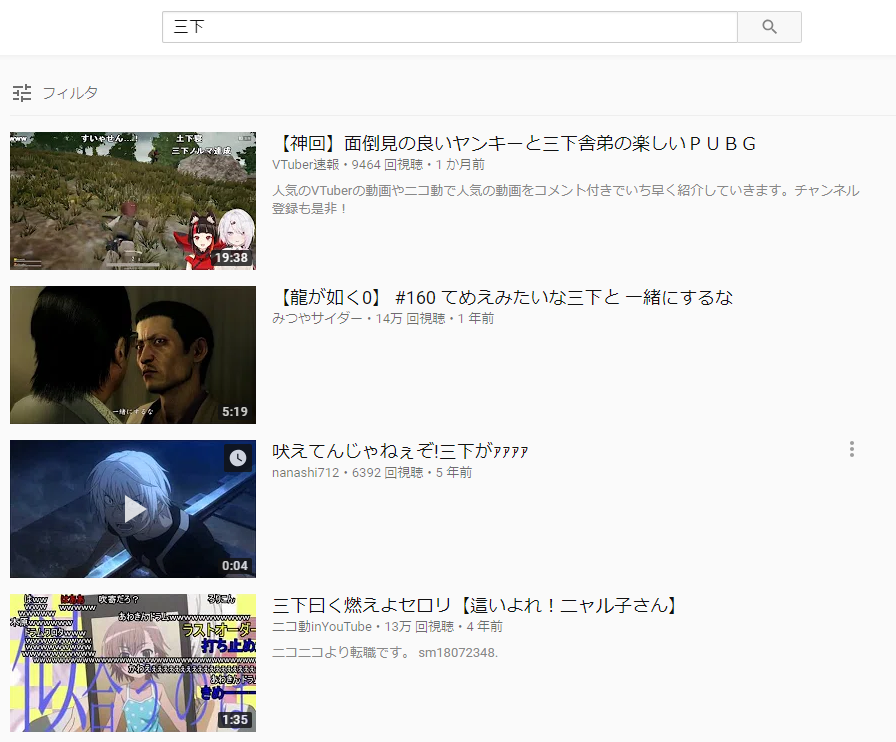
Task: Click the 5:19 duration badge
Action: click(235, 412)
